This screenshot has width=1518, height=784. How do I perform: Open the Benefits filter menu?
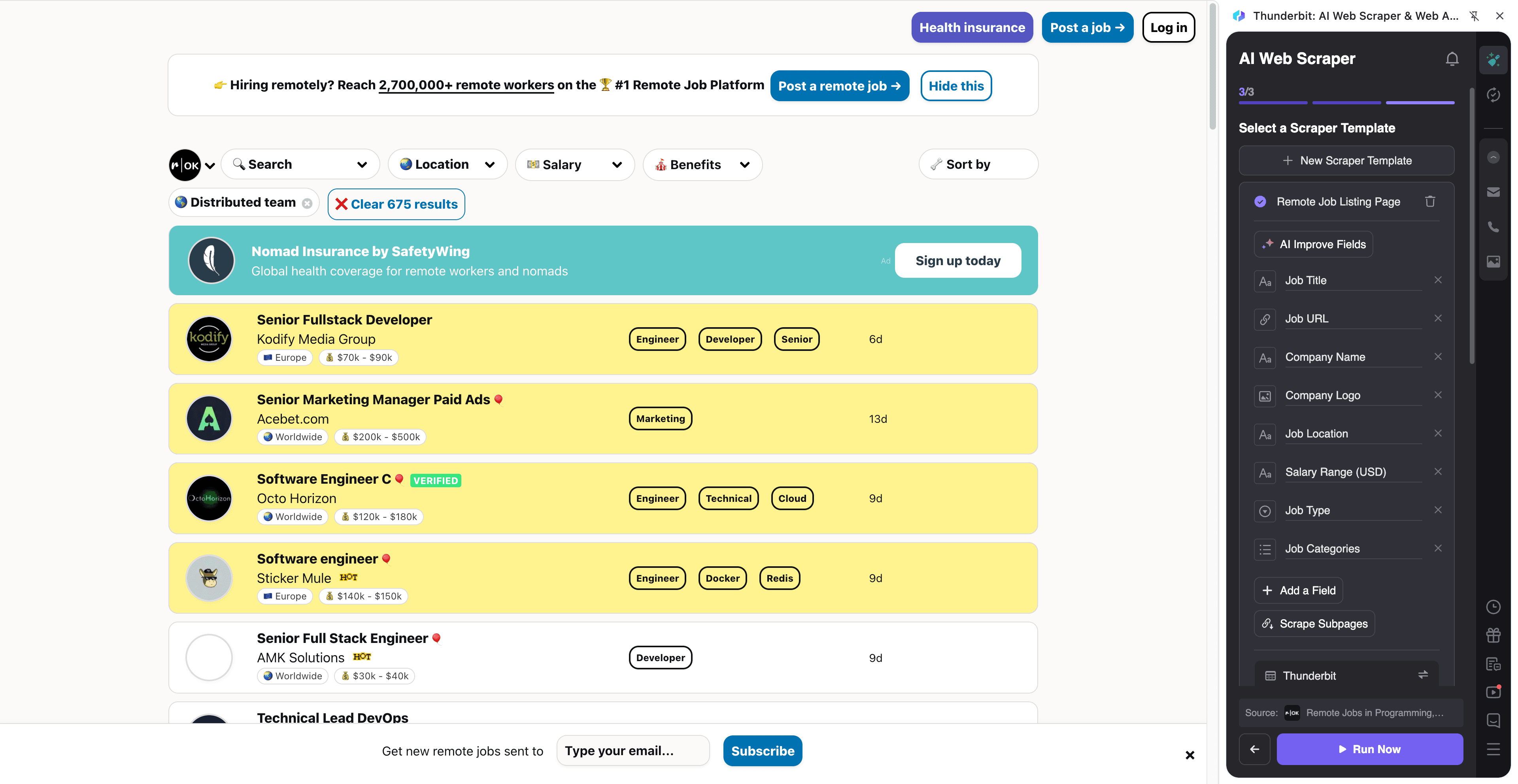pos(702,164)
